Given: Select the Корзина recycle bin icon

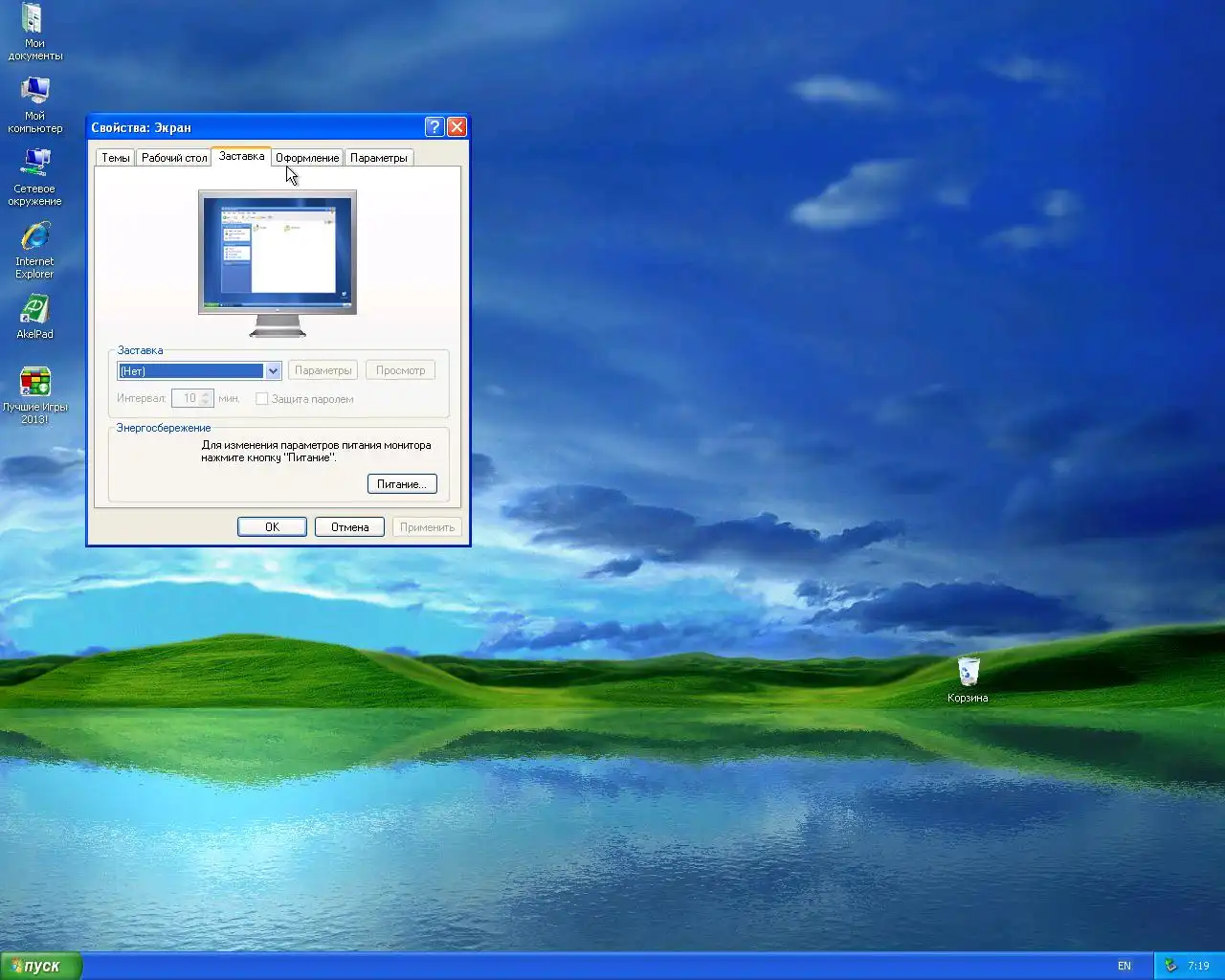Looking at the screenshot, I should click(968, 679).
